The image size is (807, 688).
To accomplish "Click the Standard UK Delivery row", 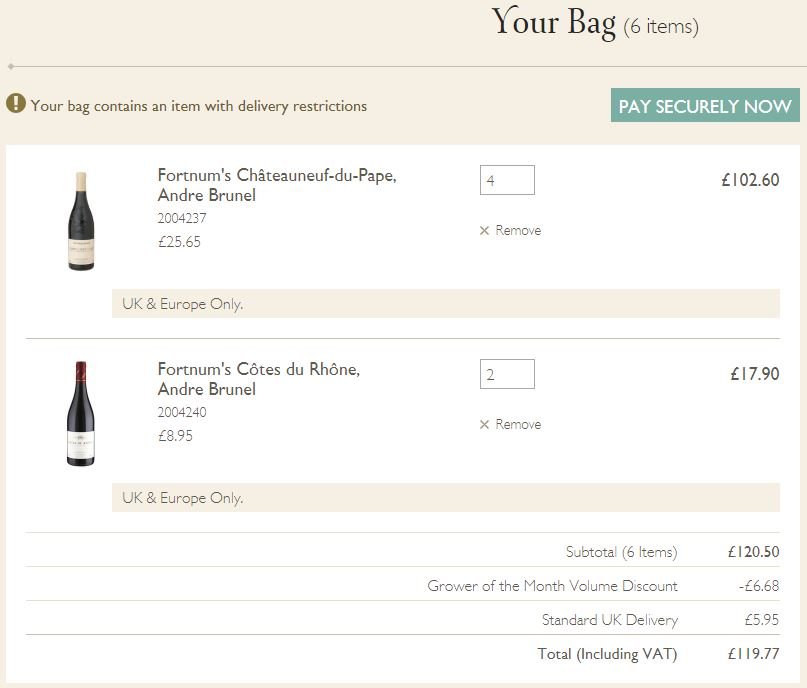I will pyautogui.click(x=612, y=619).
